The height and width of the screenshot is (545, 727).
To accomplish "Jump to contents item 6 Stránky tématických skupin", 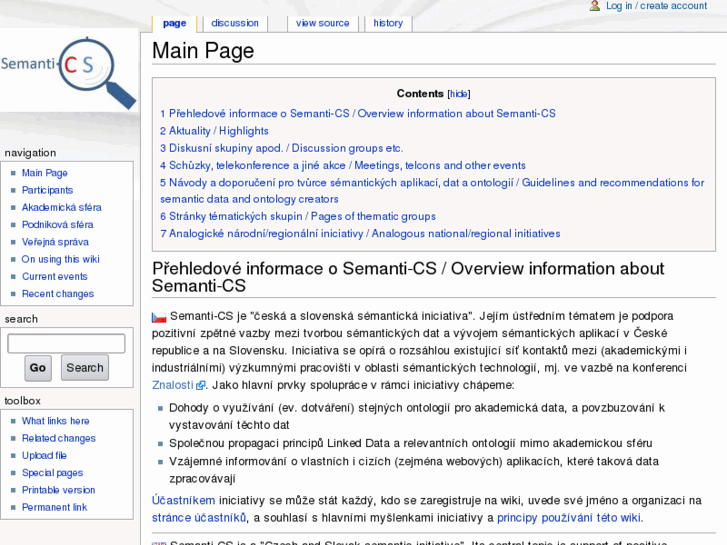I will point(298,216).
